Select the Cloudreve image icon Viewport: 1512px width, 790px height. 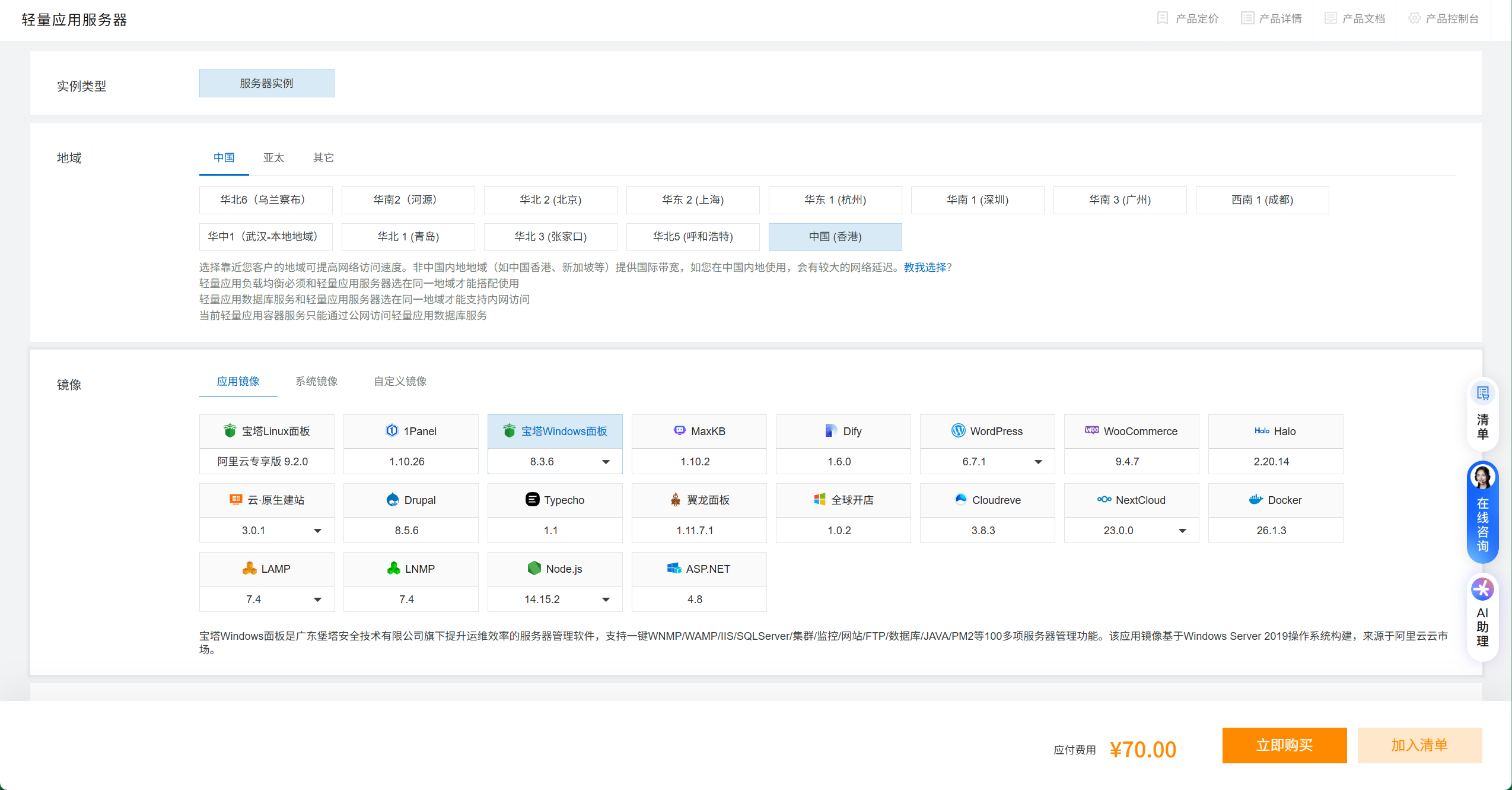click(x=960, y=499)
